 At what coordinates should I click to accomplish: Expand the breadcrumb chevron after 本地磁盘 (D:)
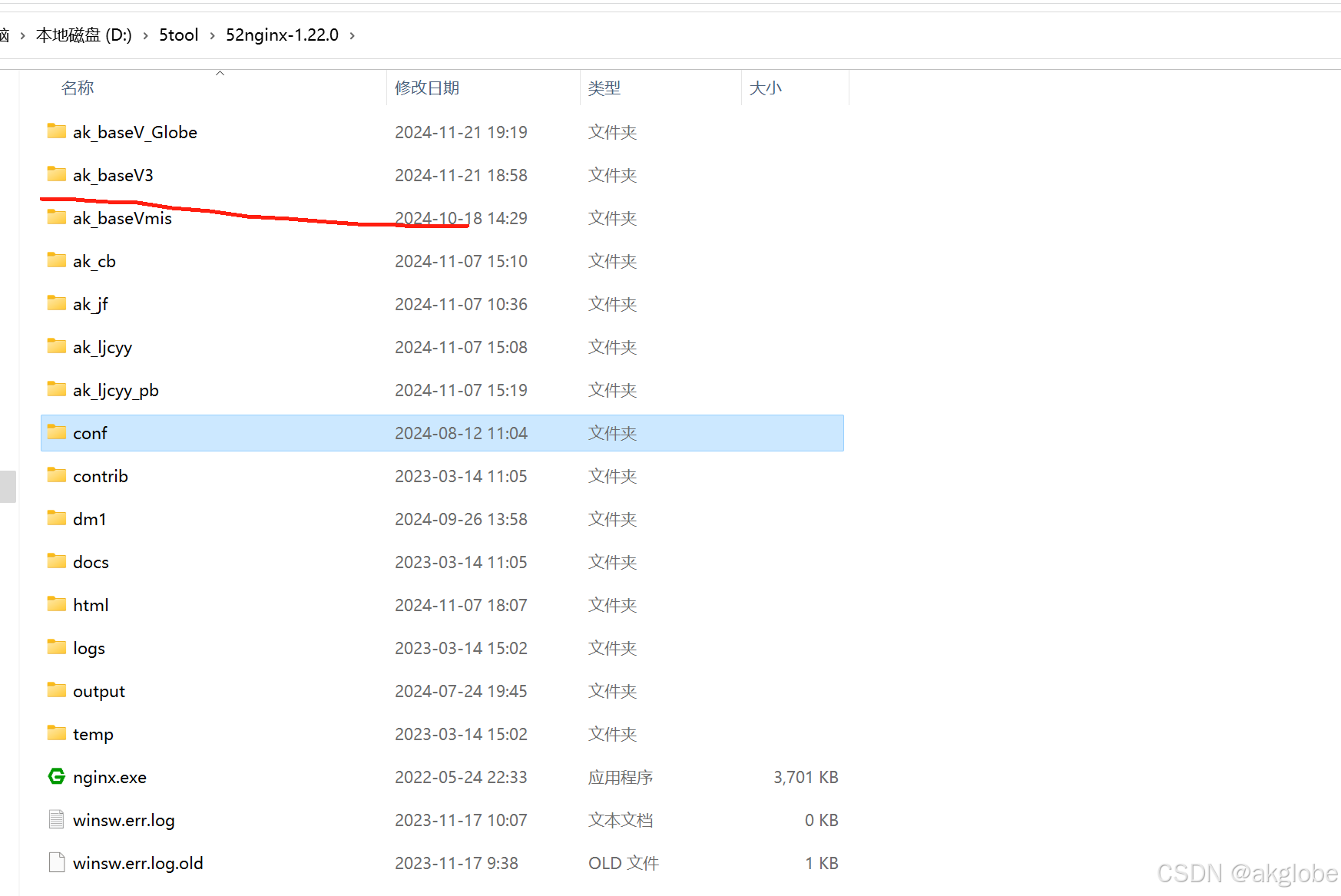[144, 35]
